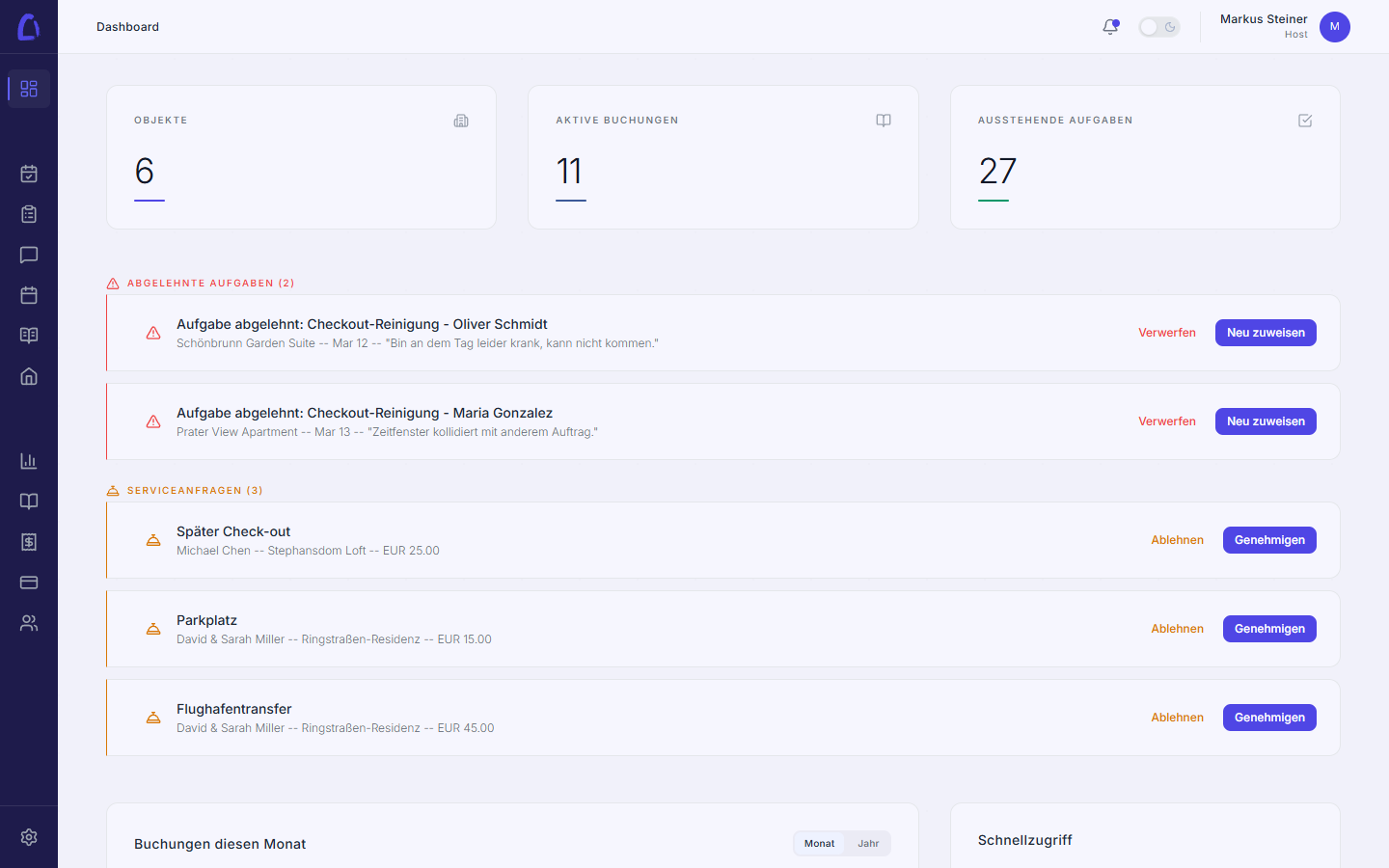The height and width of the screenshot is (868, 1389).
Task: Open the Dashboard menu entry
Action: coord(127,26)
